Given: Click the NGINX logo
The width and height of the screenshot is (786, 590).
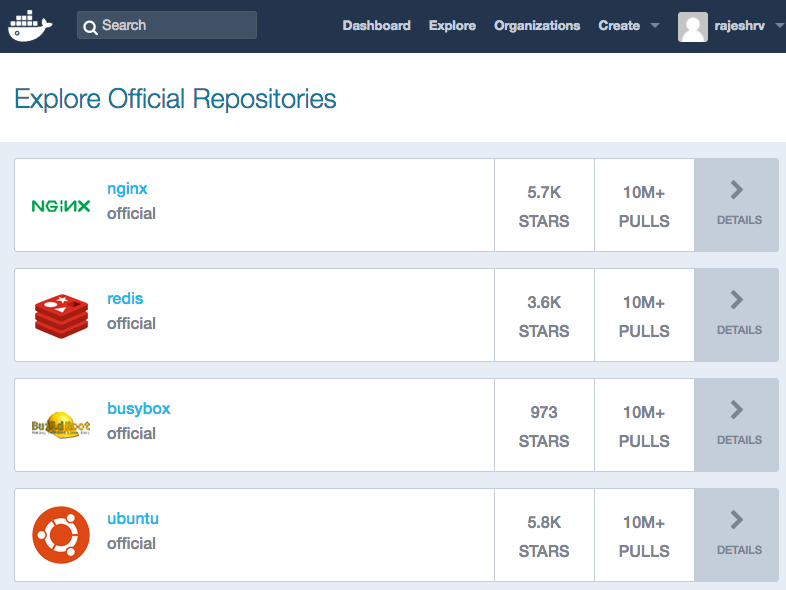Looking at the screenshot, I should point(61,206).
